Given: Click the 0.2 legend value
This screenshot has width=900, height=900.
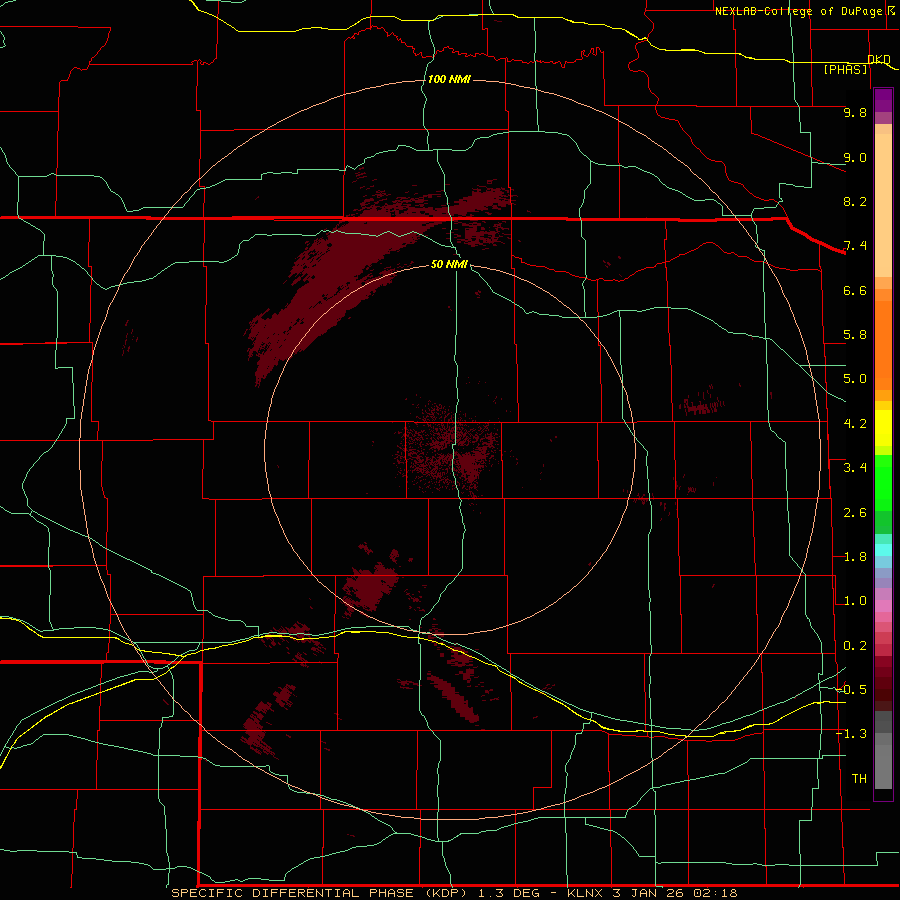Looking at the screenshot, I should point(855,646).
